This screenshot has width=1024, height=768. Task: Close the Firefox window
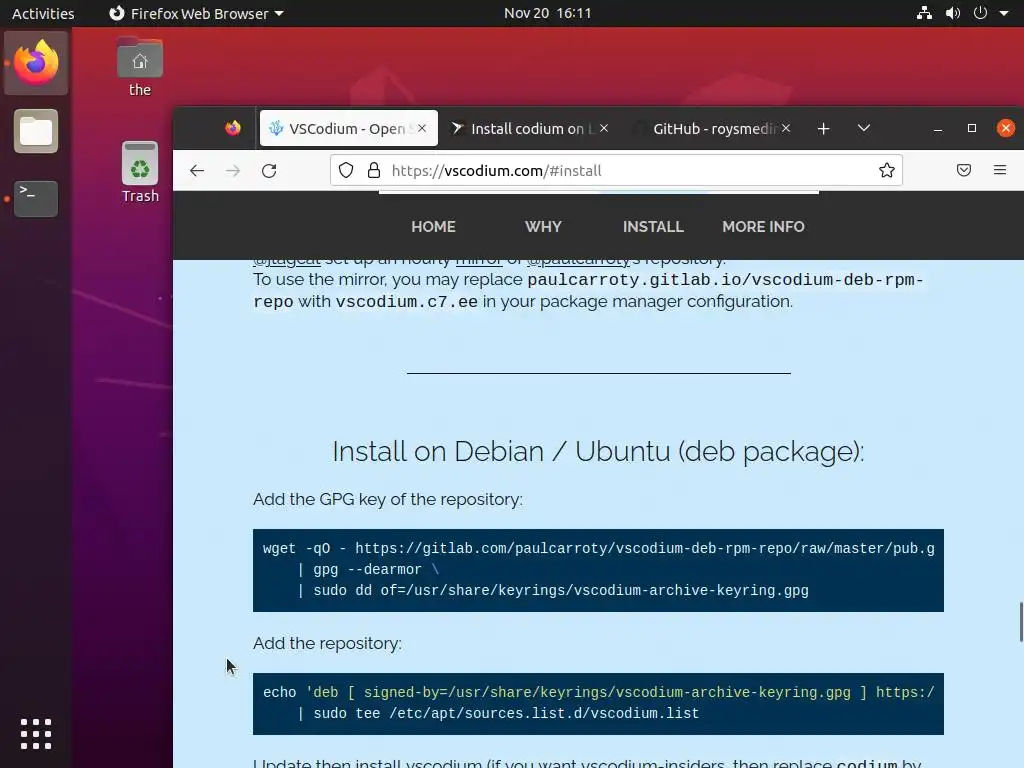point(1006,128)
